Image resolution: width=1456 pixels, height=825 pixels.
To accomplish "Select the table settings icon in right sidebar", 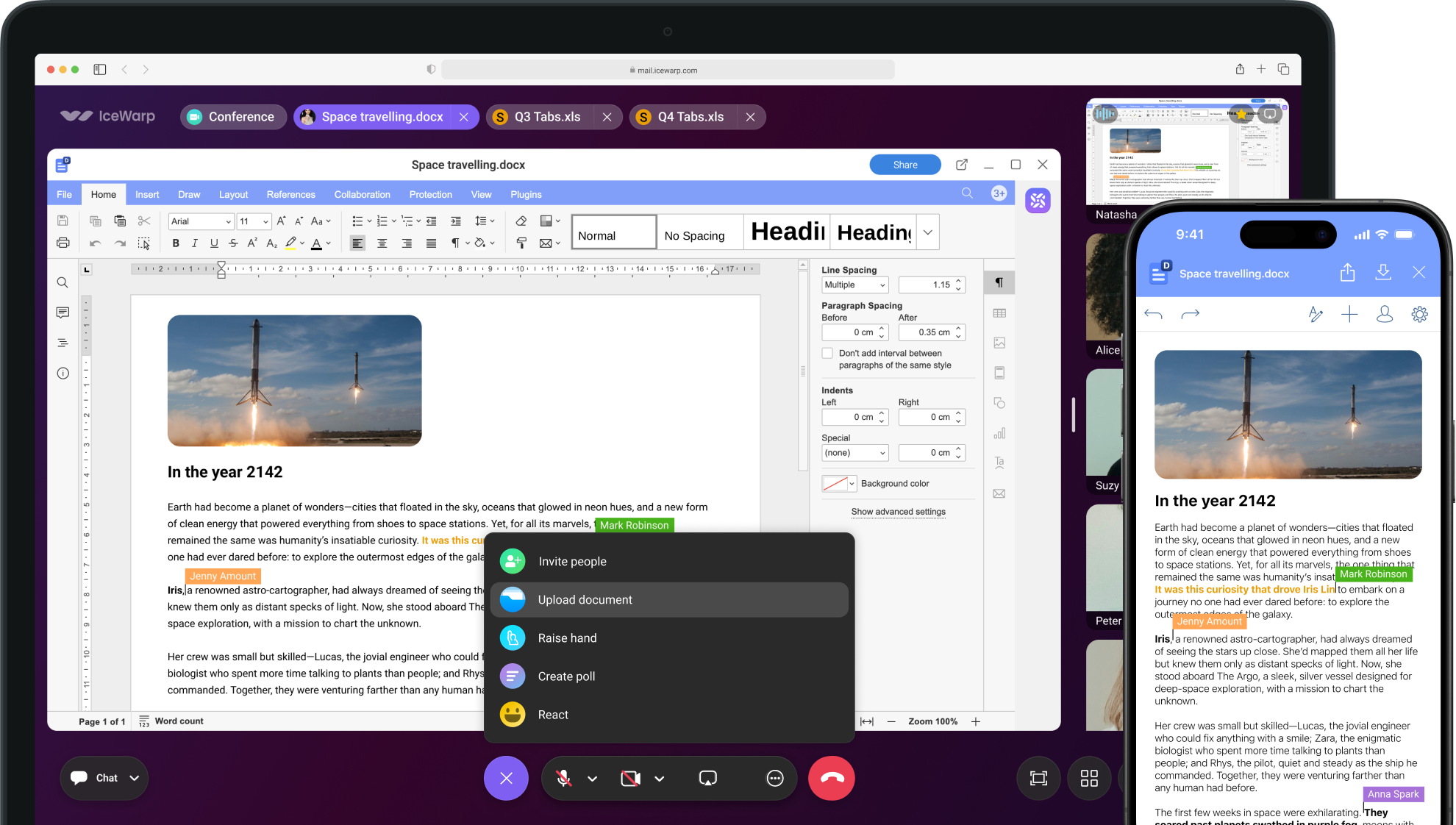I will [x=999, y=313].
